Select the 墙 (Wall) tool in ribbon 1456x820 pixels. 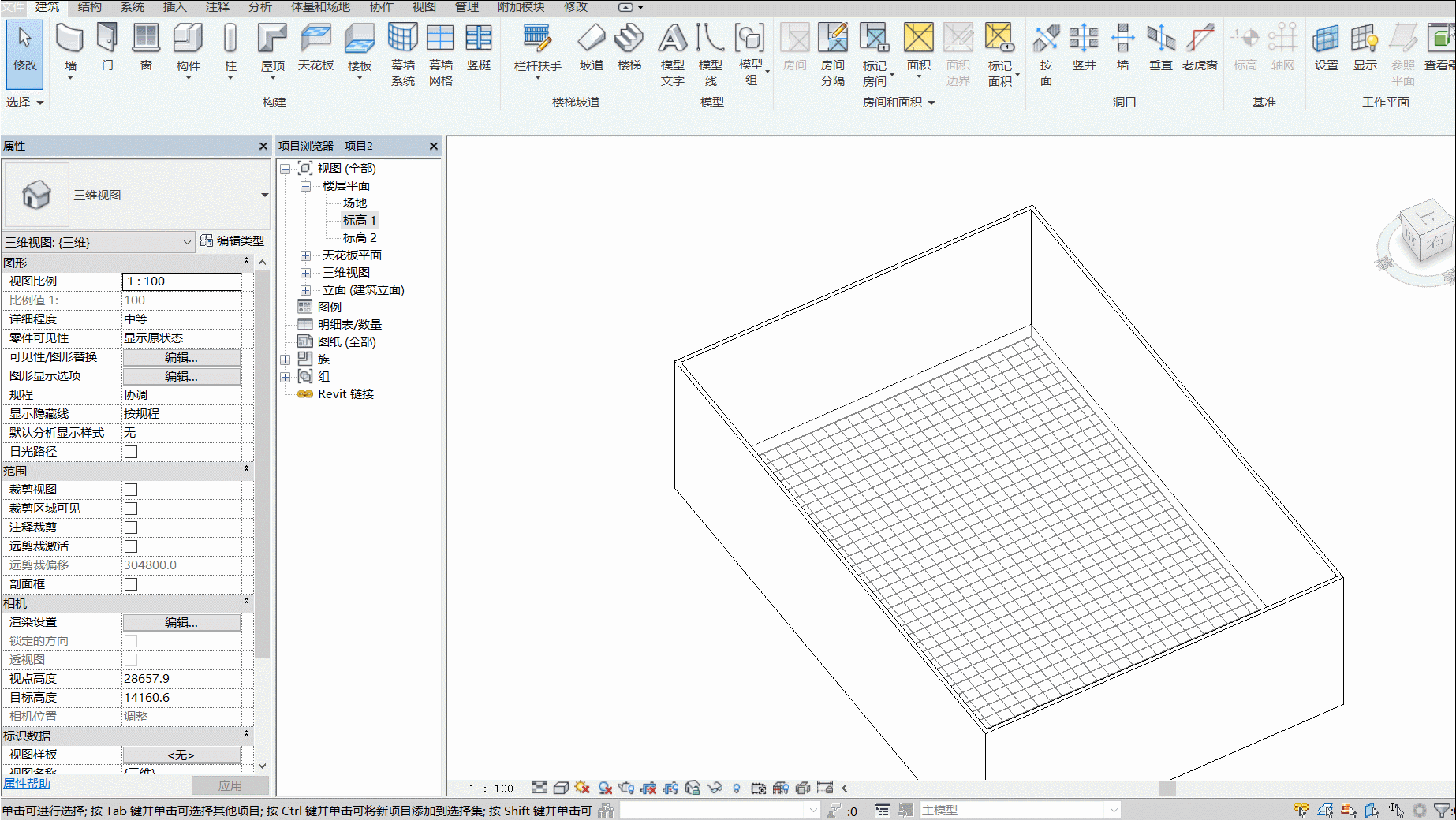tap(70, 49)
